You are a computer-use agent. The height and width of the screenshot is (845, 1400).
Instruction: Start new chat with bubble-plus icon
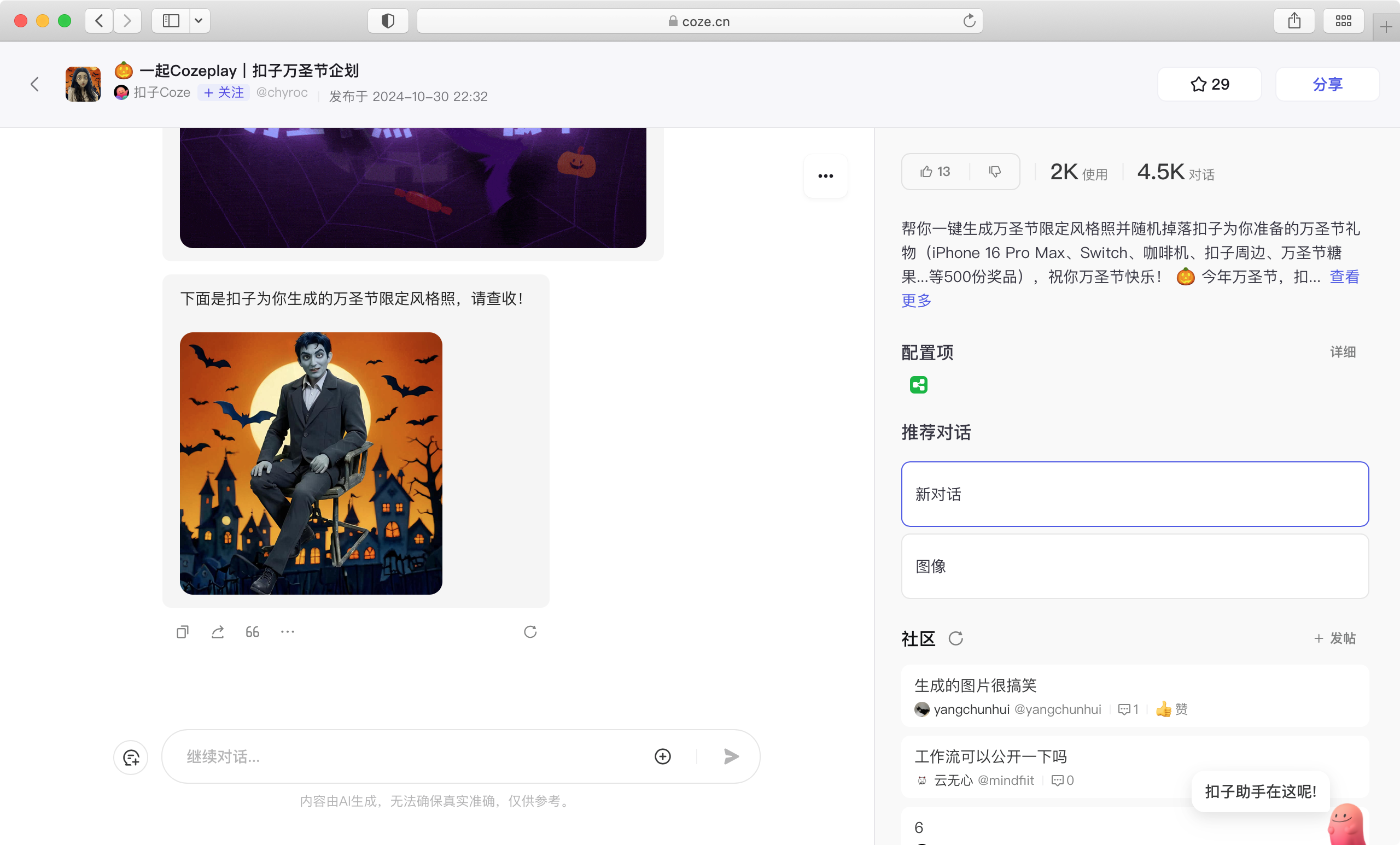[x=131, y=758]
